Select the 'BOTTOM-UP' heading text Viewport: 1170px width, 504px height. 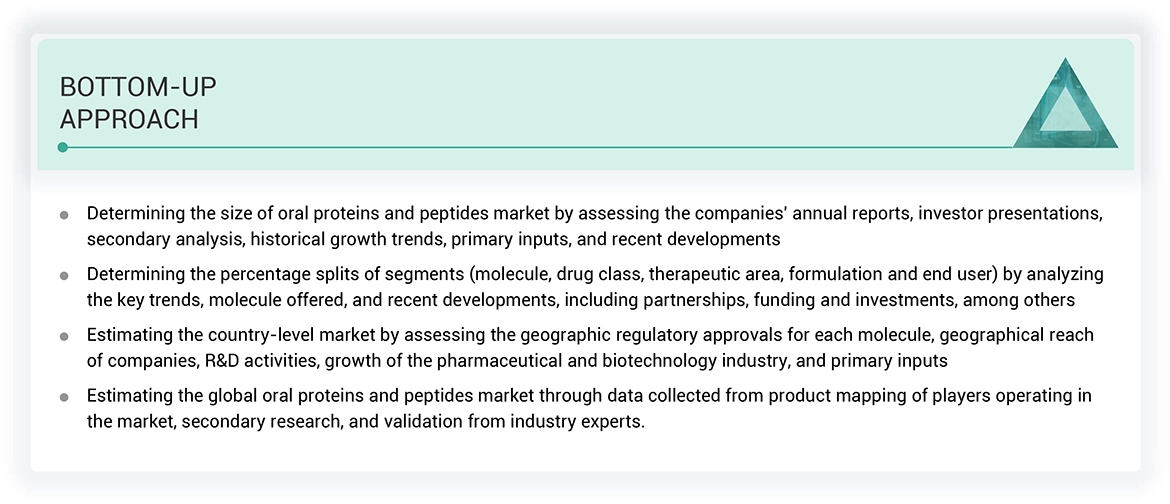pos(138,88)
